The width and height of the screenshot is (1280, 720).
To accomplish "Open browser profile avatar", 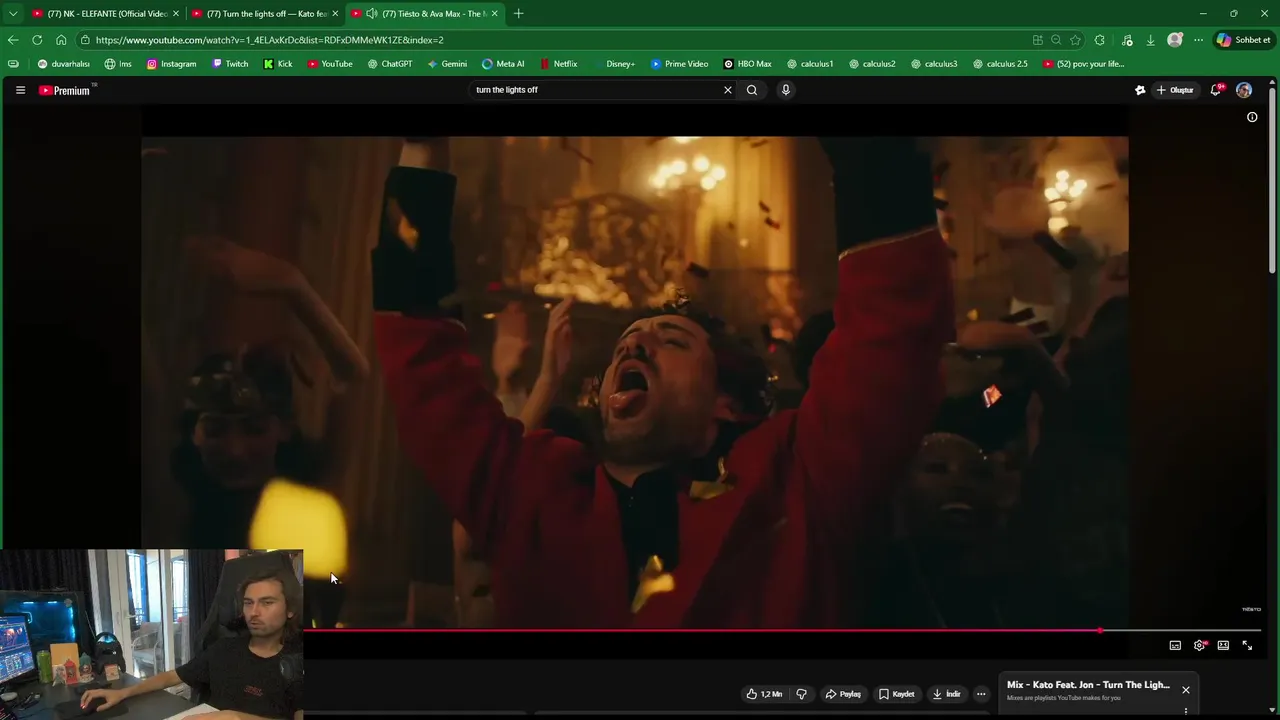I will (x=1175, y=40).
